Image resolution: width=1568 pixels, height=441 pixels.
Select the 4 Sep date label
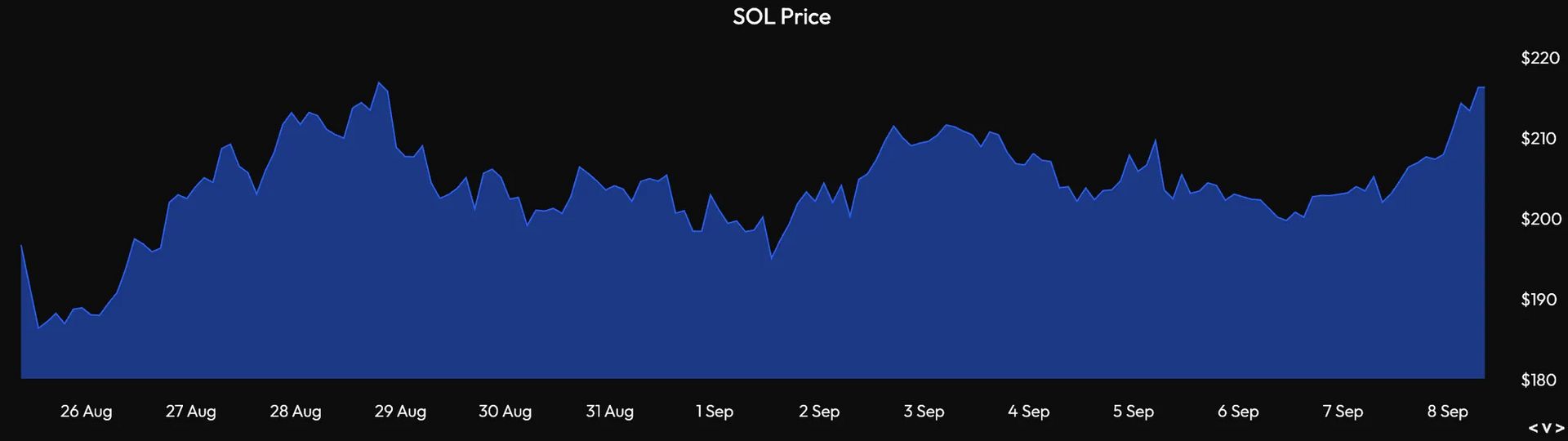point(1028,412)
